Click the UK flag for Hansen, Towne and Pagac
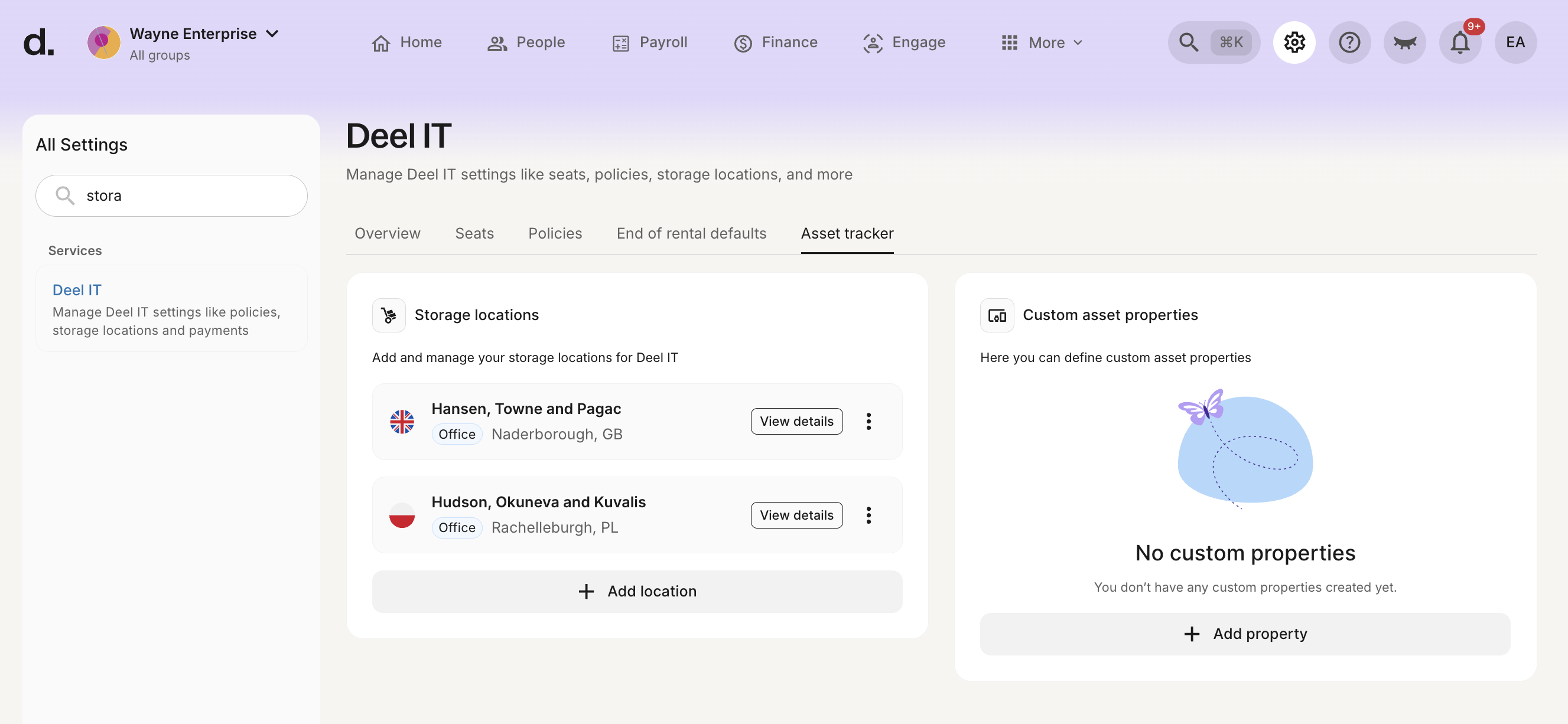Viewport: 1568px width, 724px height. coord(402,422)
